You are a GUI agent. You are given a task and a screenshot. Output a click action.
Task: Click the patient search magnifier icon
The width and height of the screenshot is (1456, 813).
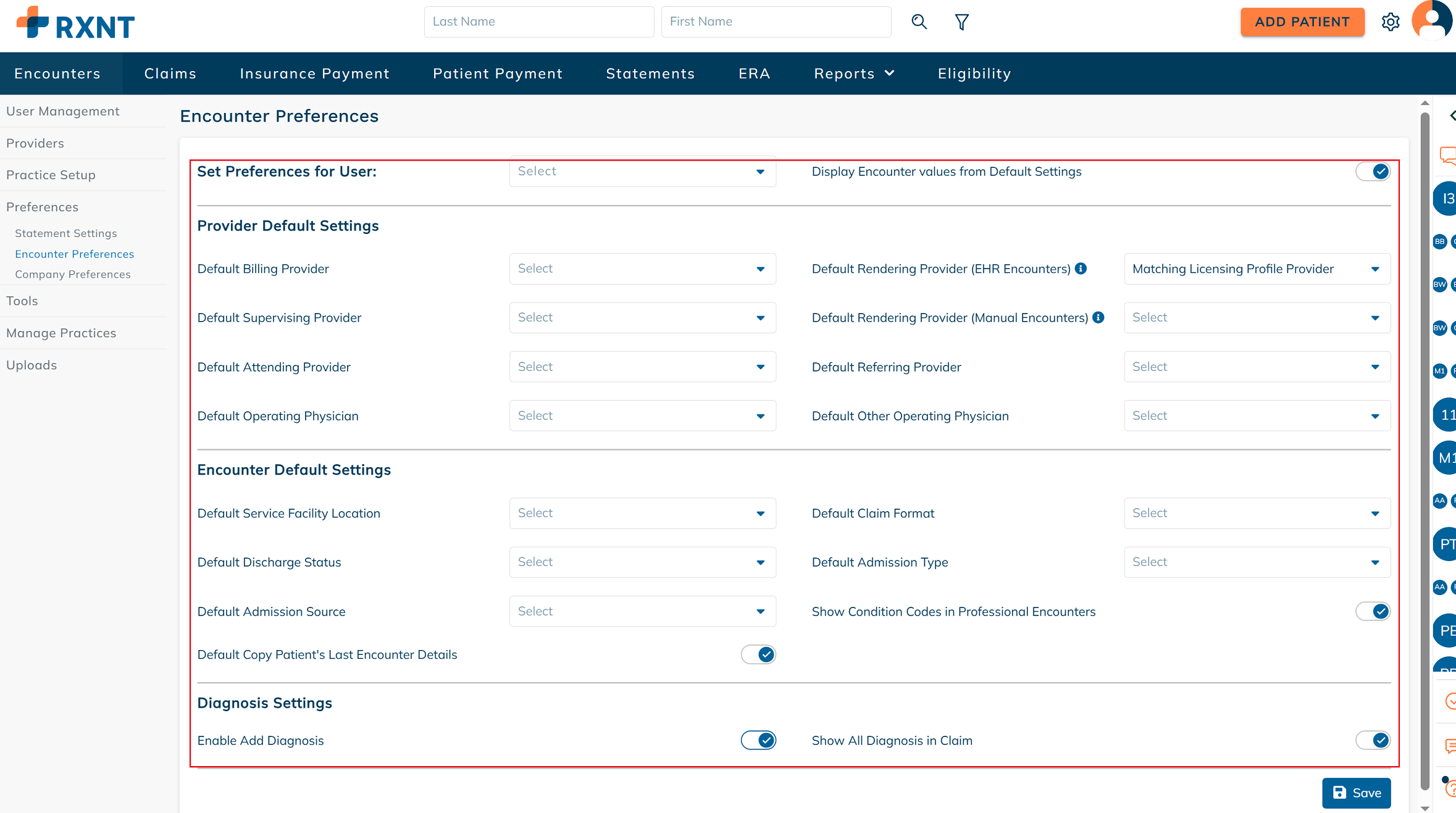[919, 22]
